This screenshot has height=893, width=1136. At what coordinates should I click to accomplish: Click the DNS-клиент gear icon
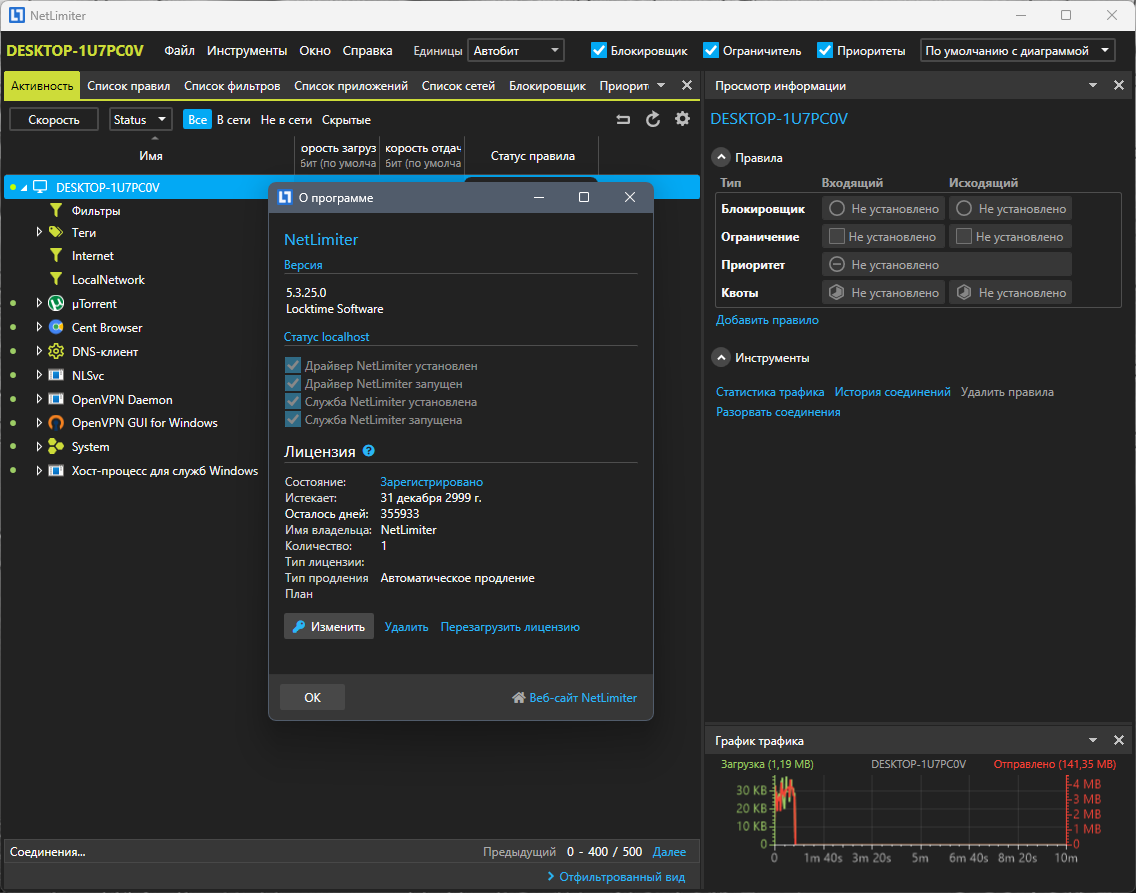[x=56, y=351]
